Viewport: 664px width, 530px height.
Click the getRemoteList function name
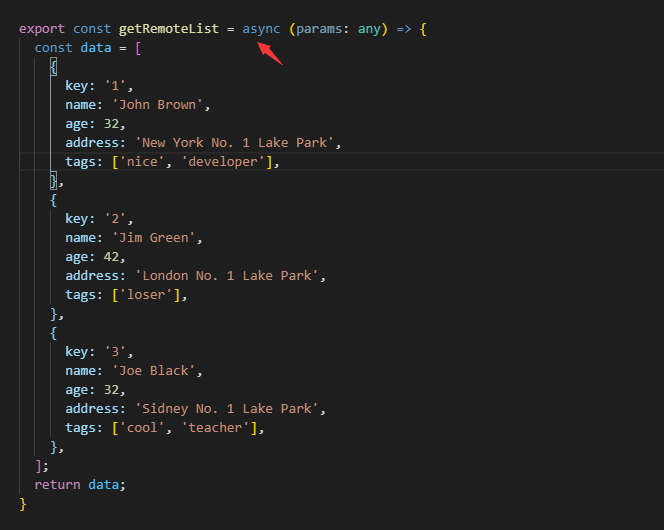coord(169,29)
